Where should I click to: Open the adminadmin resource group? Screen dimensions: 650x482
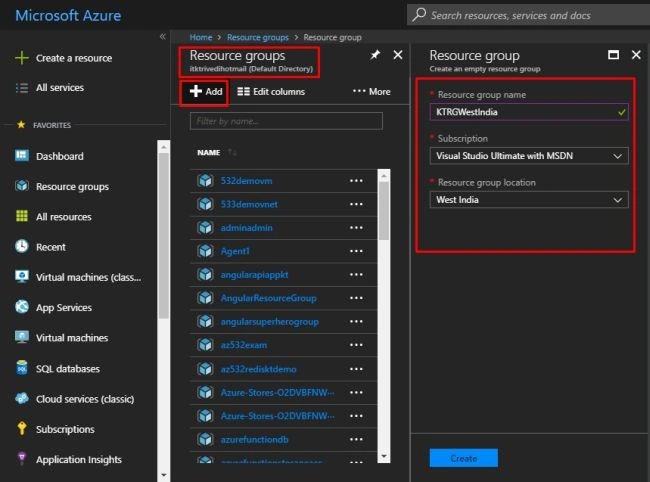(246, 228)
